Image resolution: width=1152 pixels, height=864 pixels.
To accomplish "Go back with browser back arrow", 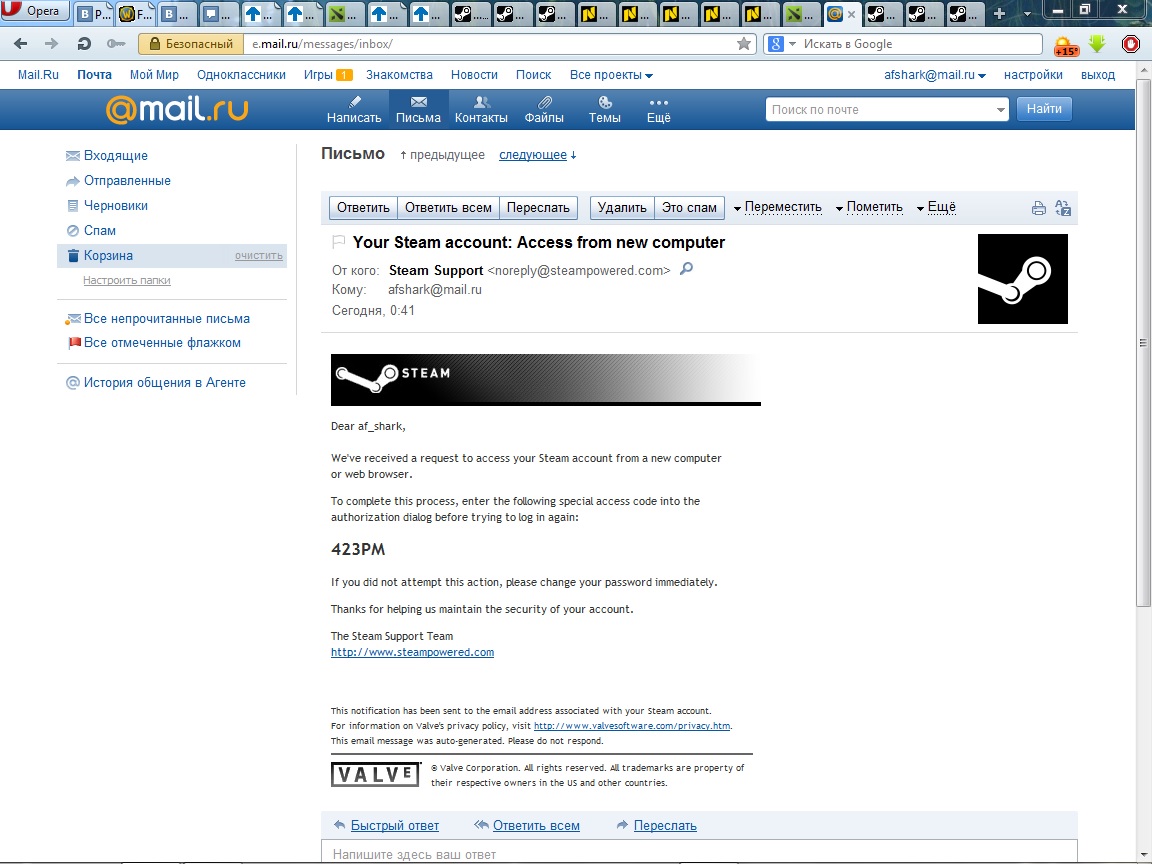I will [21, 44].
